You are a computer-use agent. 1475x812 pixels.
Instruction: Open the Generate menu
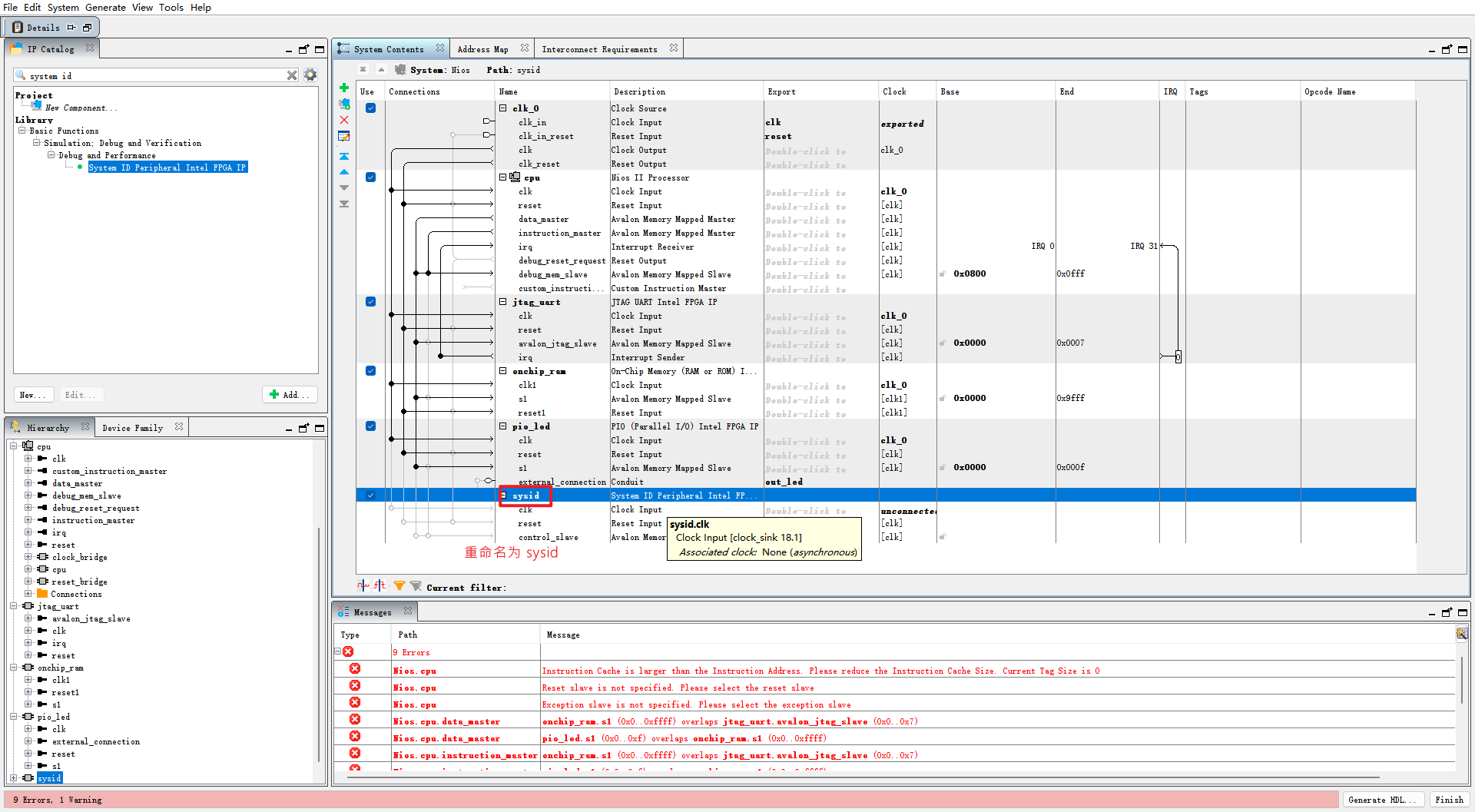pyautogui.click(x=105, y=7)
